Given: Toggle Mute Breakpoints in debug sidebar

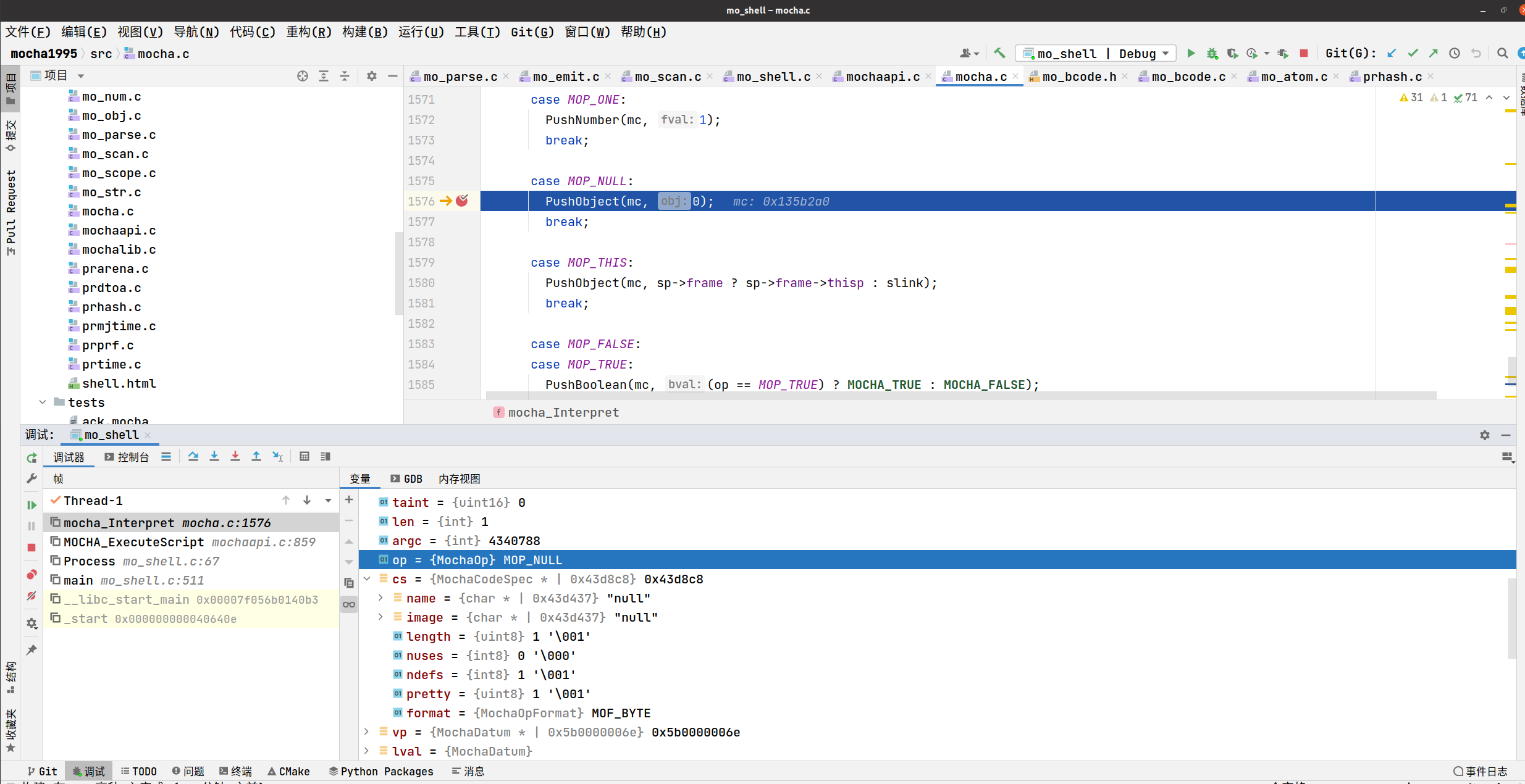Looking at the screenshot, I should coord(32,596).
